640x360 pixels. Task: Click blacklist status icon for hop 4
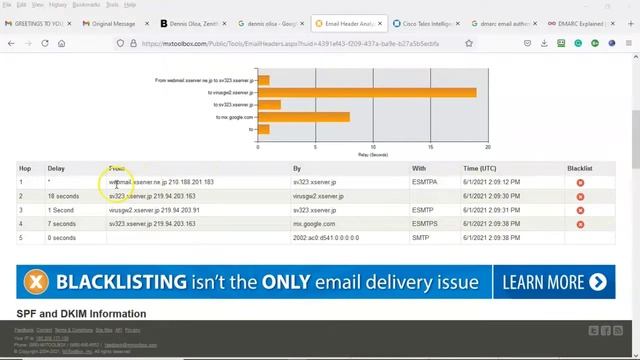pyautogui.click(x=580, y=224)
